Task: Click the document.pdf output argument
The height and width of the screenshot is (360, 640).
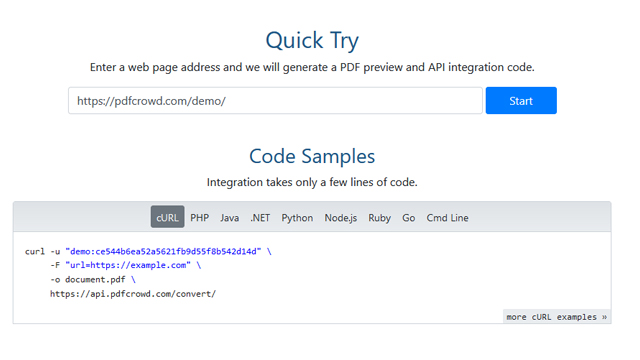Action: point(95,280)
